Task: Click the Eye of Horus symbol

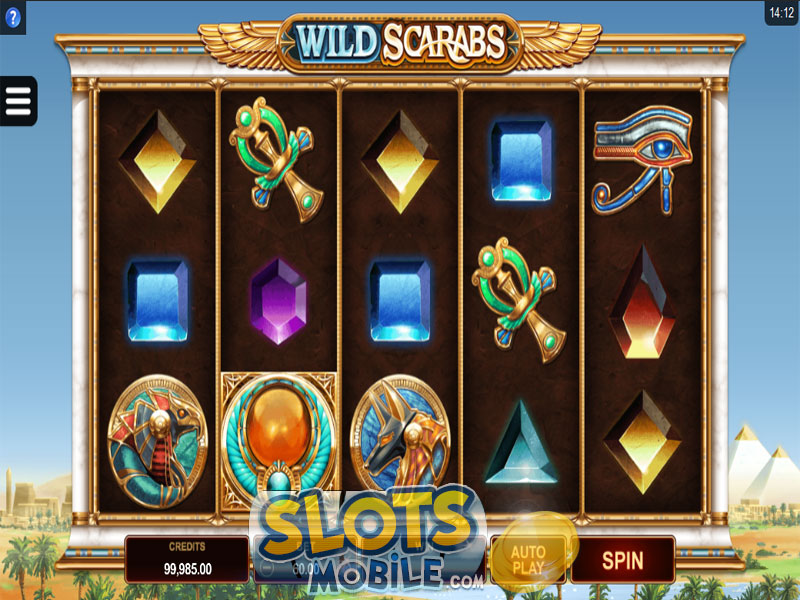Action: pyautogui.click(x=643, y=160)
